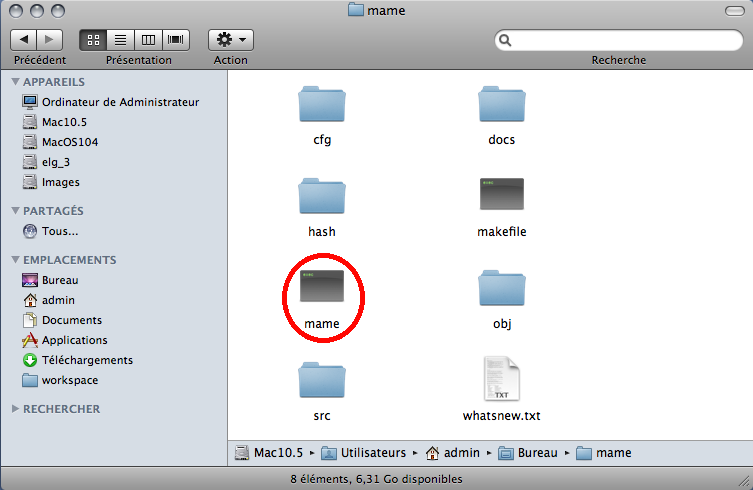Click admin in the path bar
The height and width of the screenshot is (490, 753).
453,453
